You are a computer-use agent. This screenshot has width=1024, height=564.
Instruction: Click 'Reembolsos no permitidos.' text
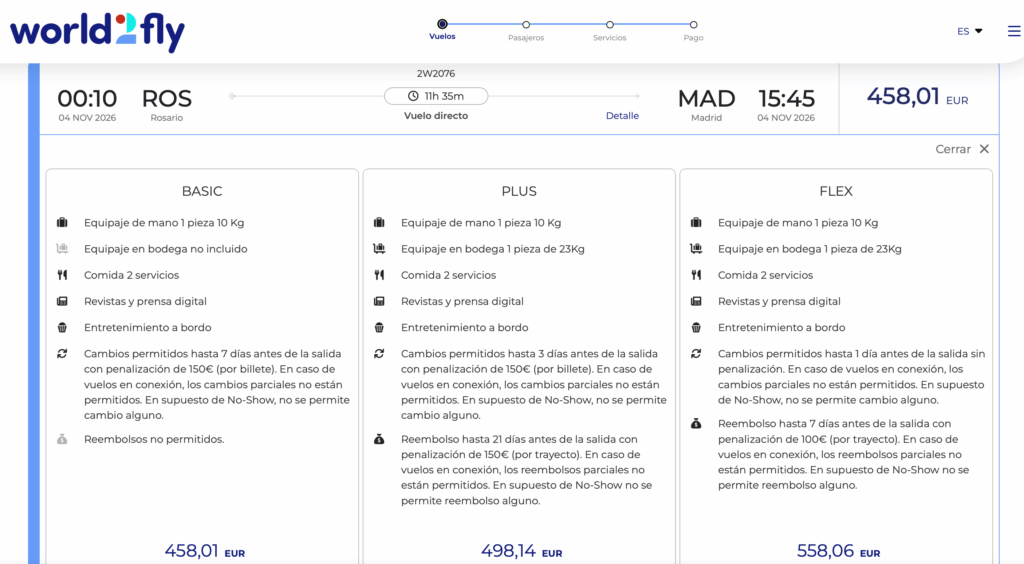pos(154,439)
